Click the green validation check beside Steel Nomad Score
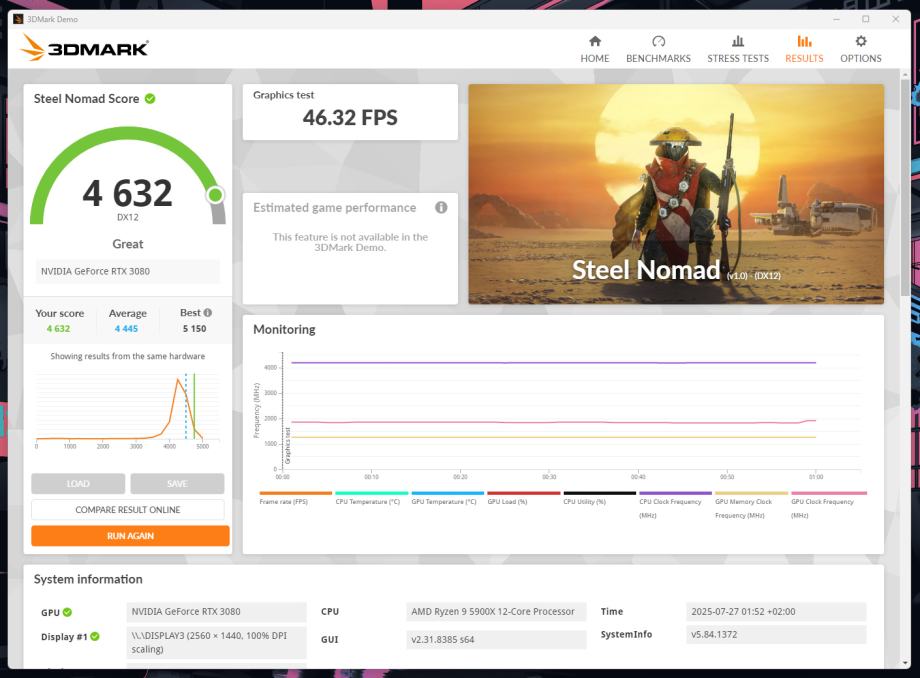Viewport: 920px width, 678px height. click(x=150, y=99)
